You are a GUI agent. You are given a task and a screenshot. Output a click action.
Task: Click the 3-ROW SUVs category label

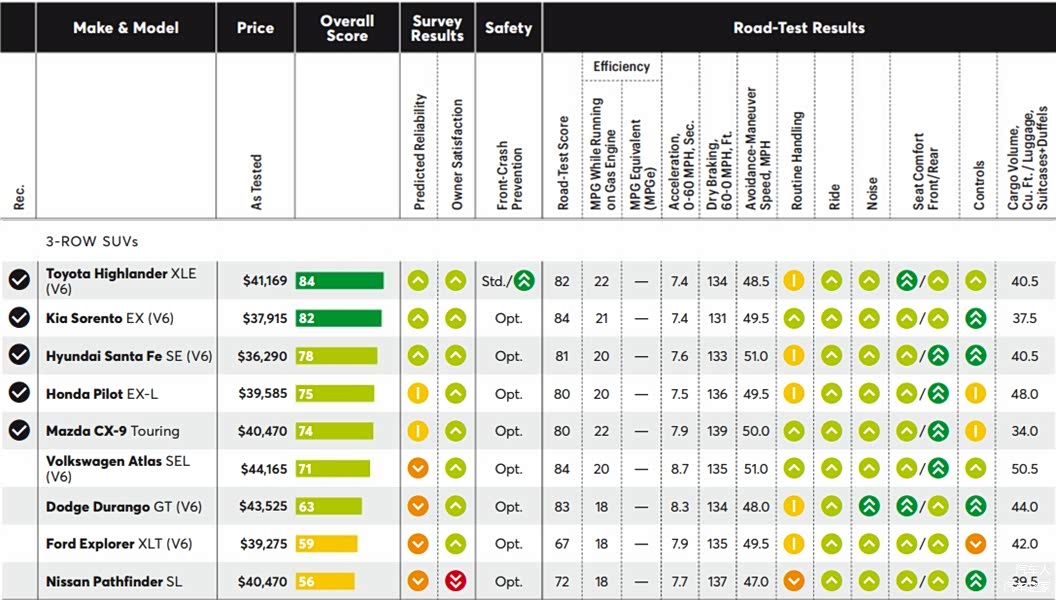92,241
